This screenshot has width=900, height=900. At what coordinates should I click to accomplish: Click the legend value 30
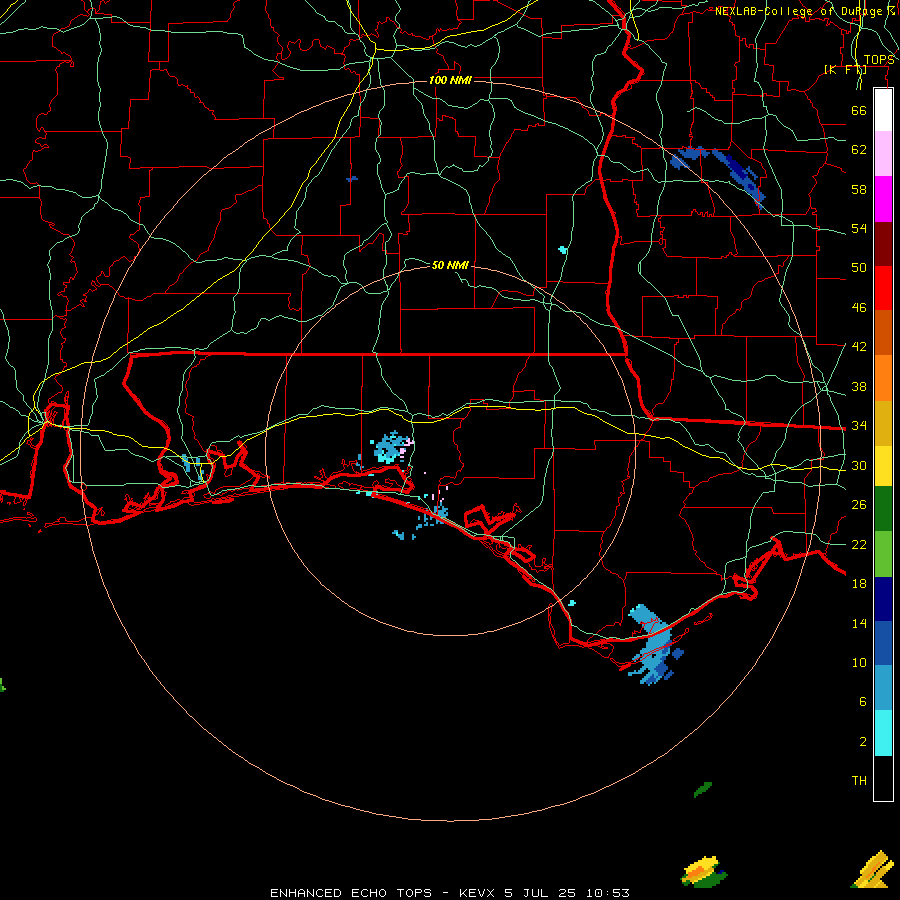(x=859, y=465)
